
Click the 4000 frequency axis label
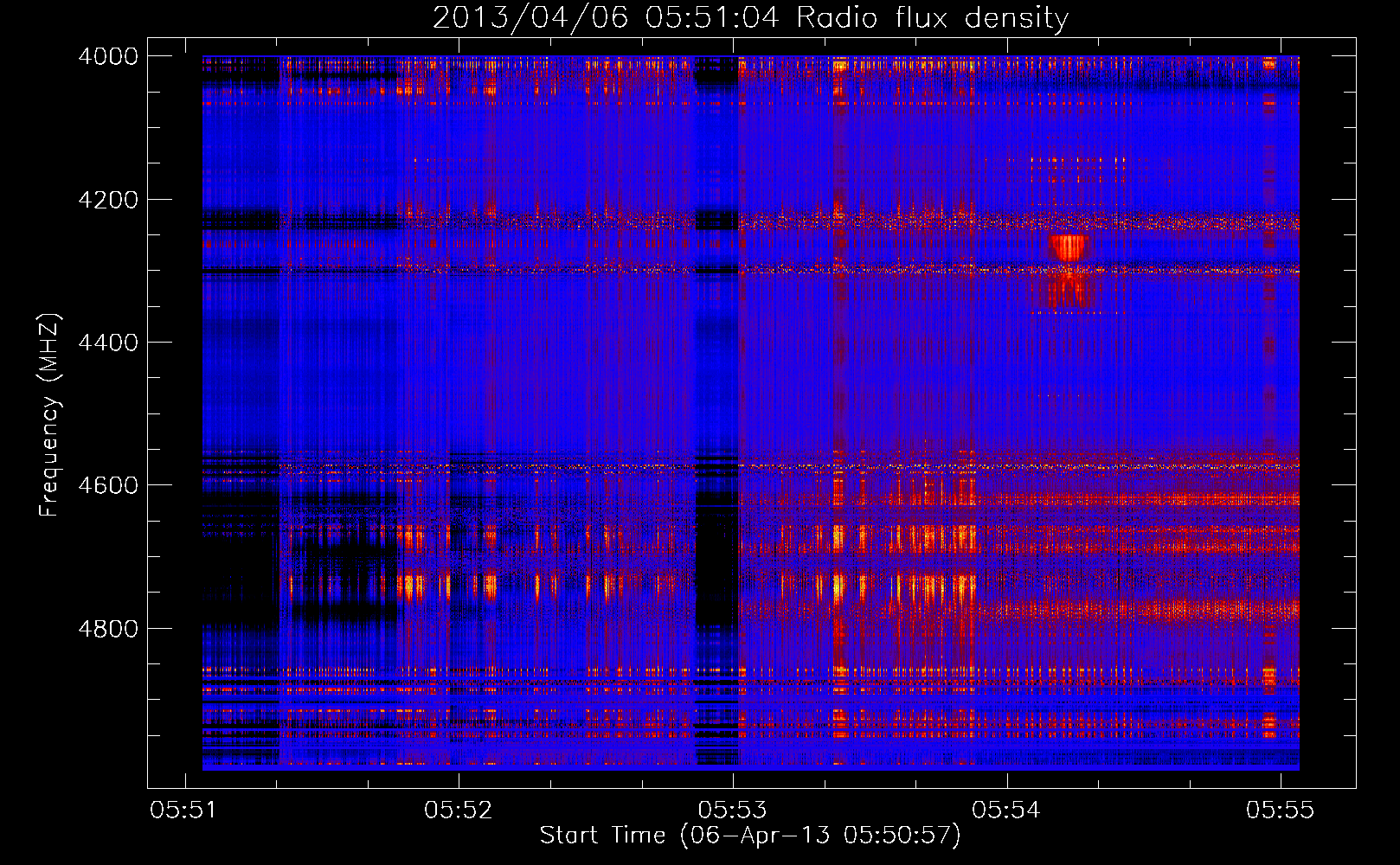[108, 56]
